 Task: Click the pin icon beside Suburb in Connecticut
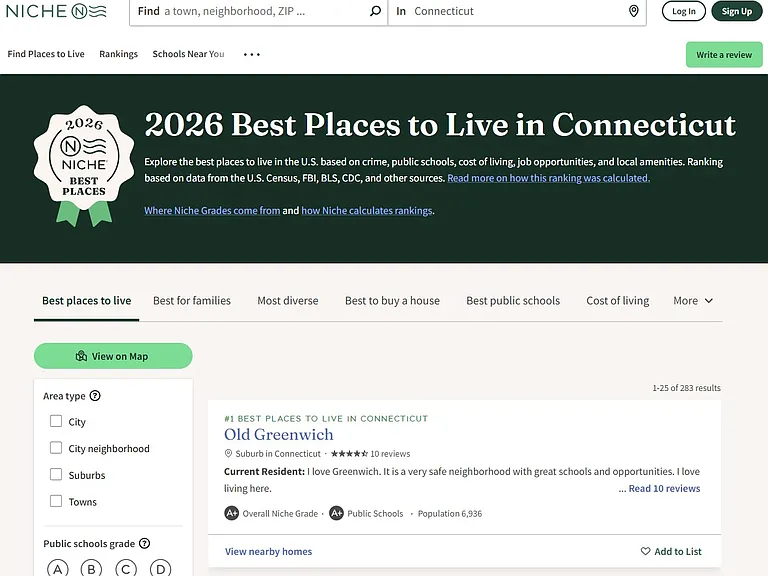[x=228, y=454]
